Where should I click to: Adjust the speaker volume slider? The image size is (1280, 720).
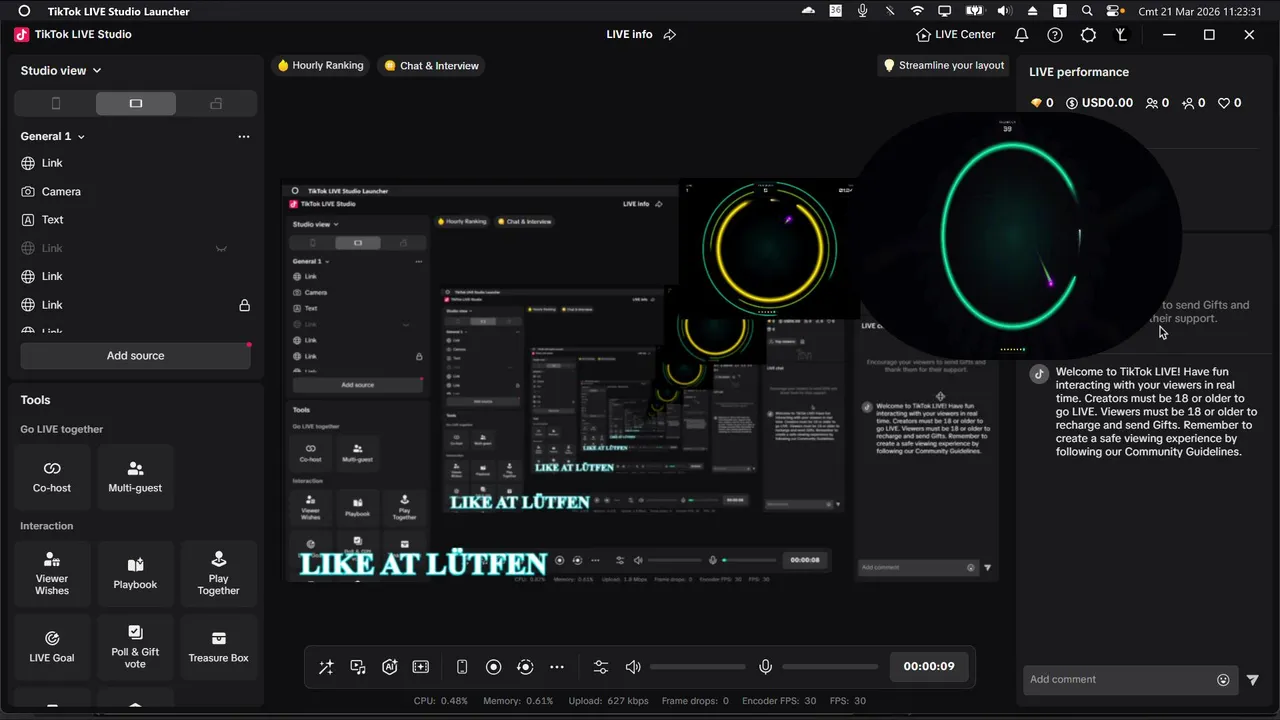[698, 667]
